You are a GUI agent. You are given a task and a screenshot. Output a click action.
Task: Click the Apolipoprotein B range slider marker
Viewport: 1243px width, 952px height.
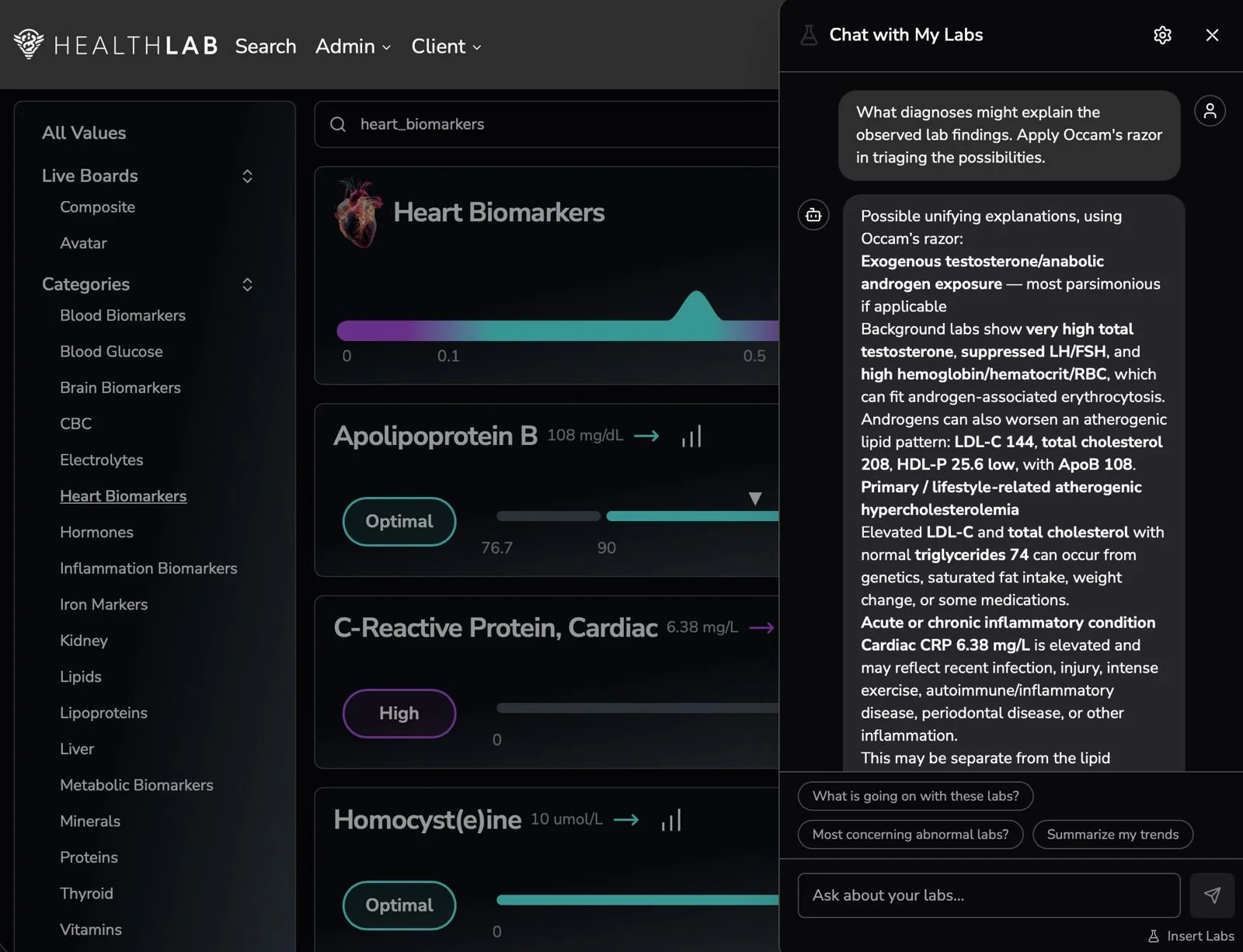tap(755, 499)
